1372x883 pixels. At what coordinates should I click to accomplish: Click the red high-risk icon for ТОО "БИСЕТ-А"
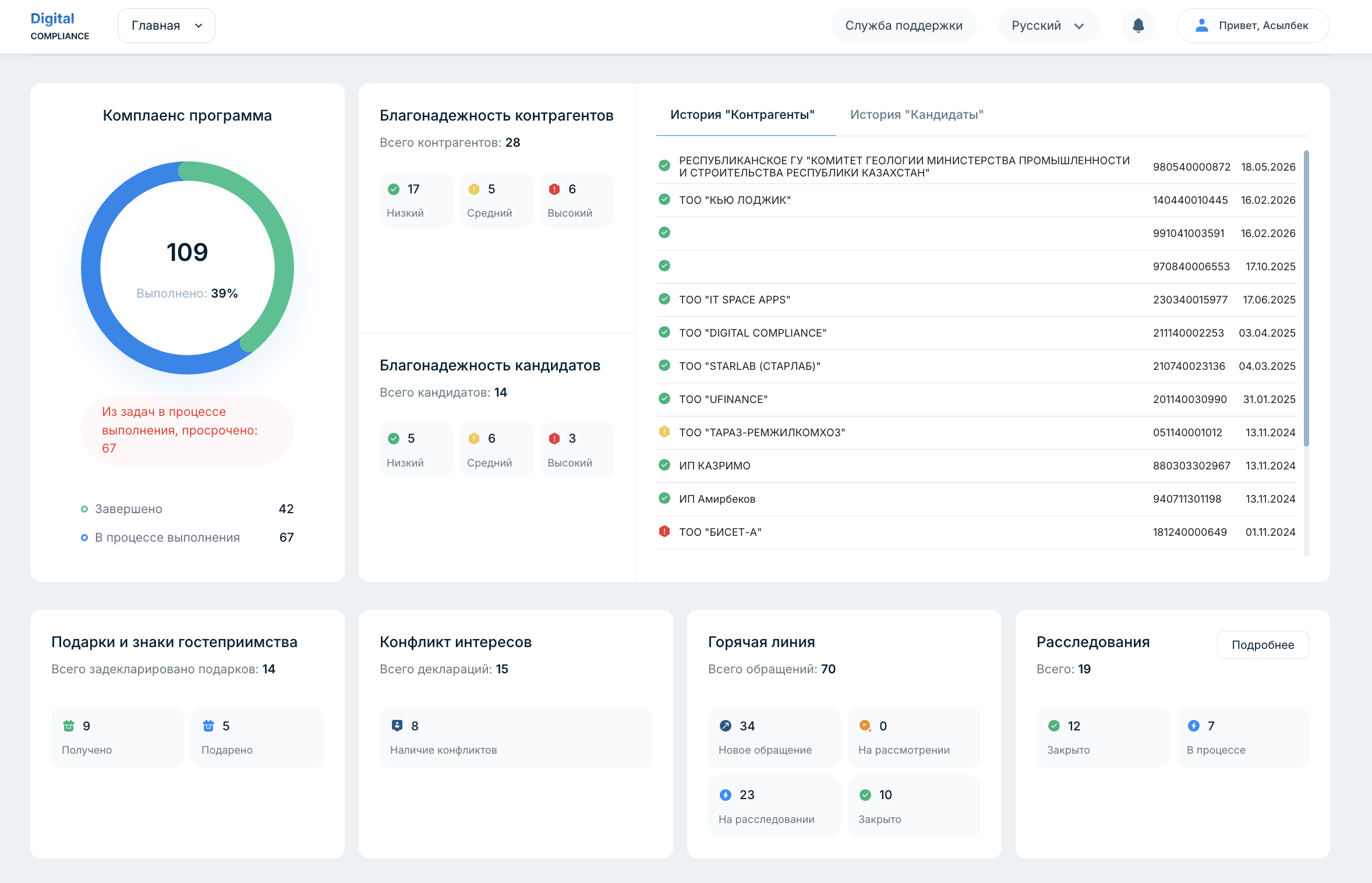664,531
